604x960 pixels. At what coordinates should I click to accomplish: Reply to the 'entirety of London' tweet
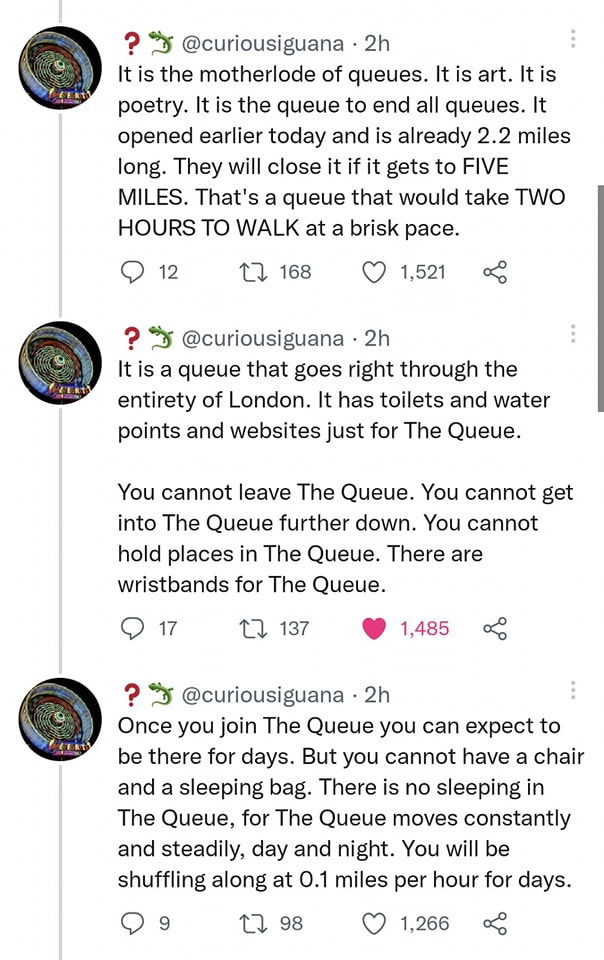click(133, 629)
